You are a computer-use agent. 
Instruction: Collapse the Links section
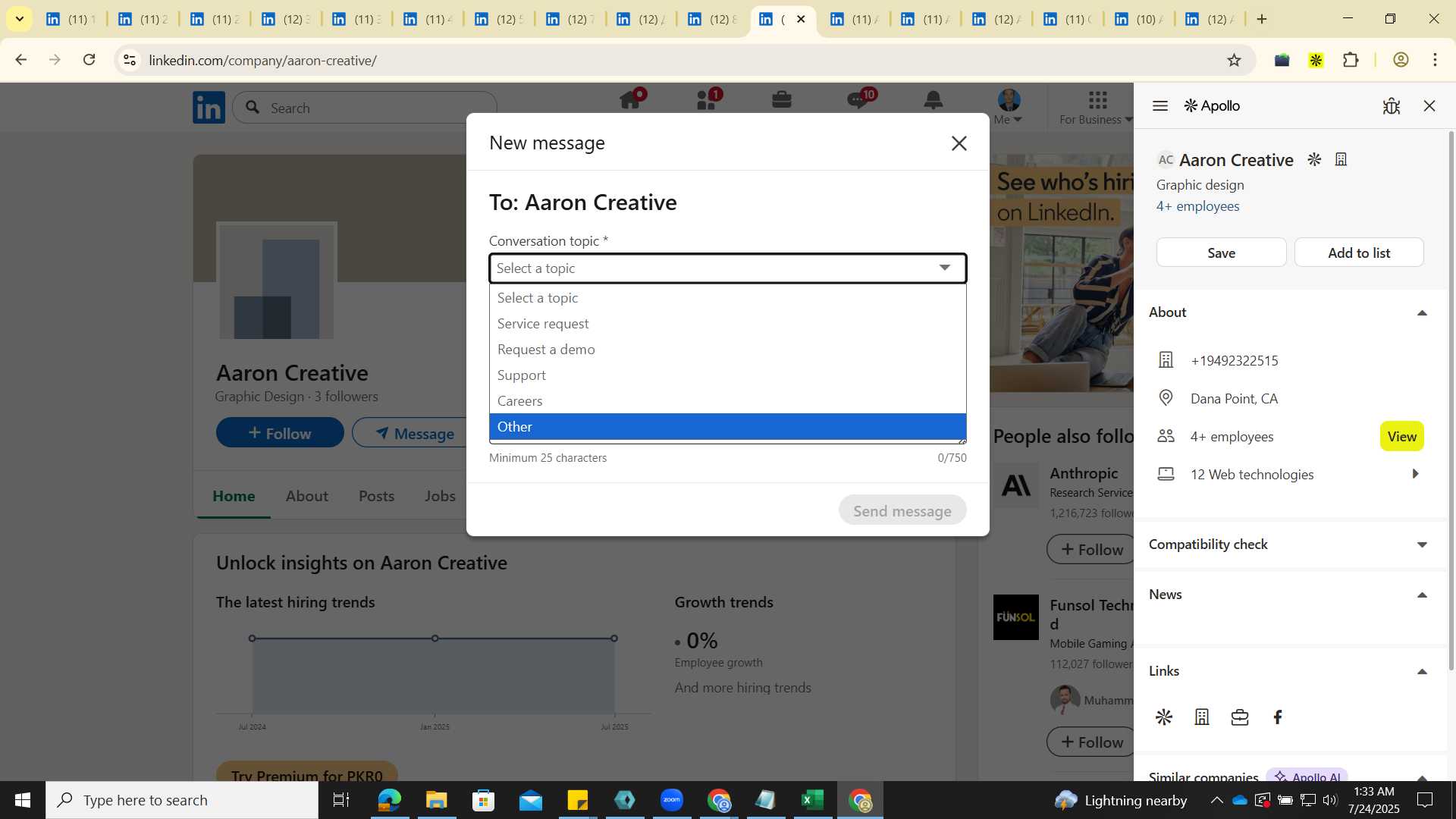point(1422,672)
